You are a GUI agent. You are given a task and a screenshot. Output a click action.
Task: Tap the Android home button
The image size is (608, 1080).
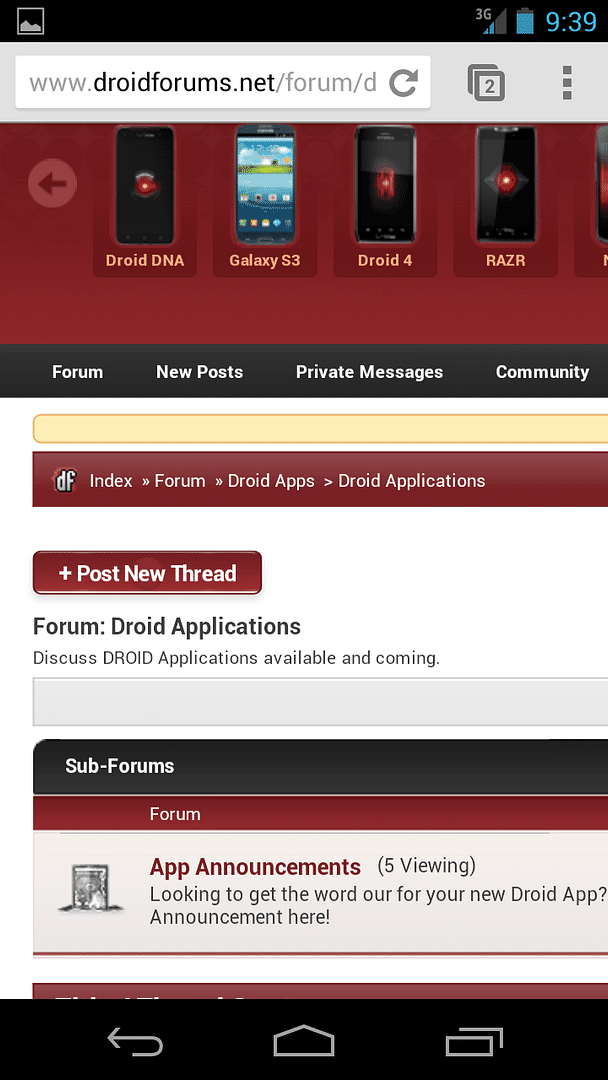pyautogui.click(x=304, y=1040)
